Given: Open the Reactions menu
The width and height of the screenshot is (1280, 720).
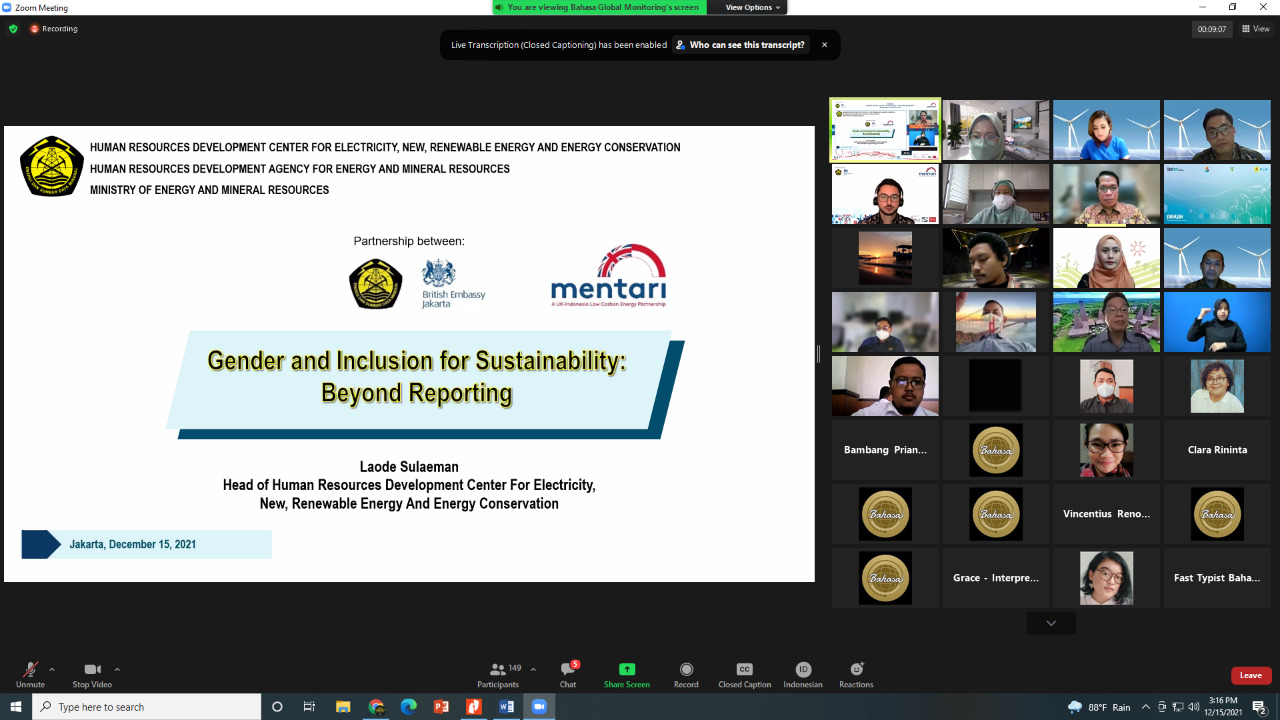Looking at the screenshot, I should pos(856,670).
